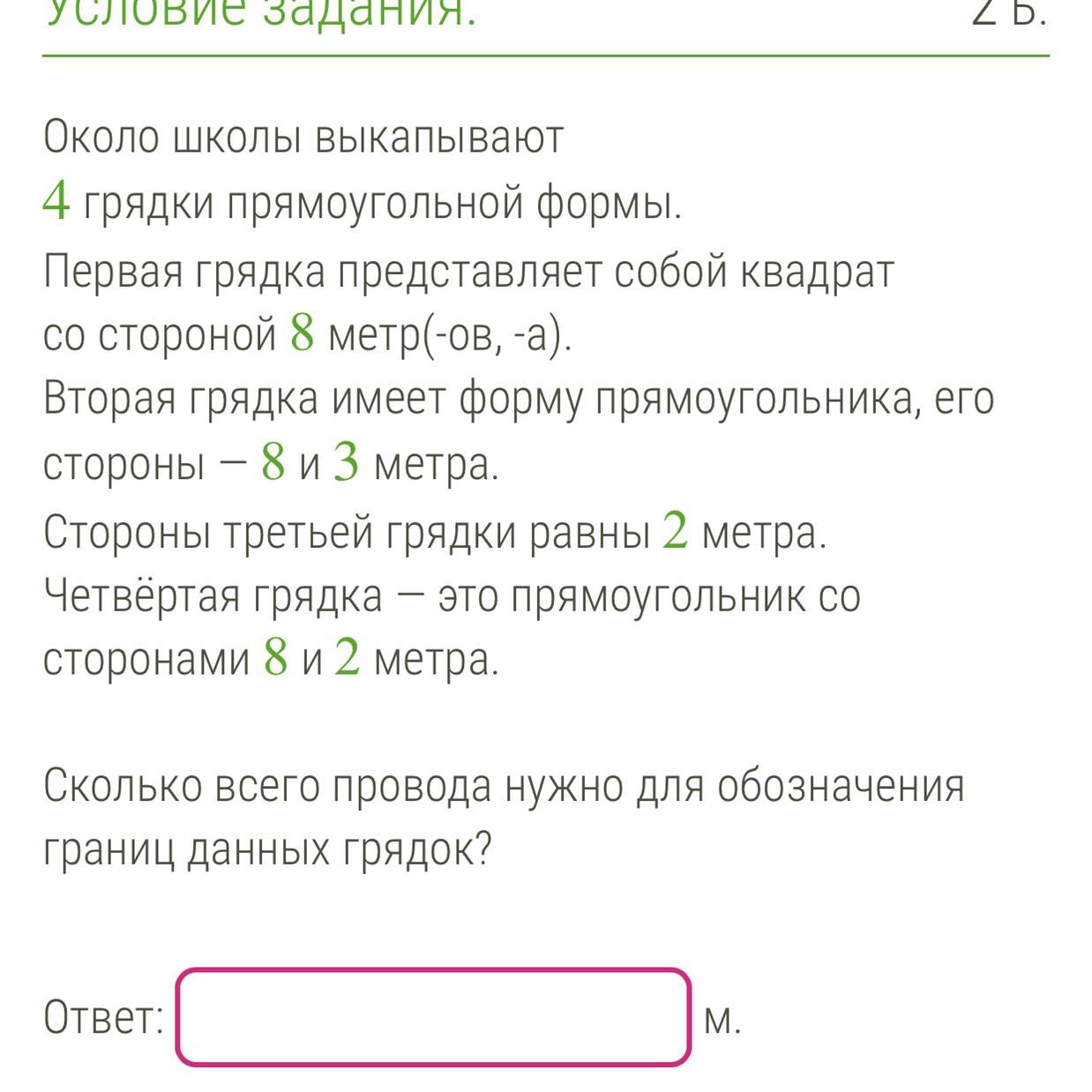Click the green 2 in the last condition line
The image size is (1092, 1092).
[x=348, y=657]
